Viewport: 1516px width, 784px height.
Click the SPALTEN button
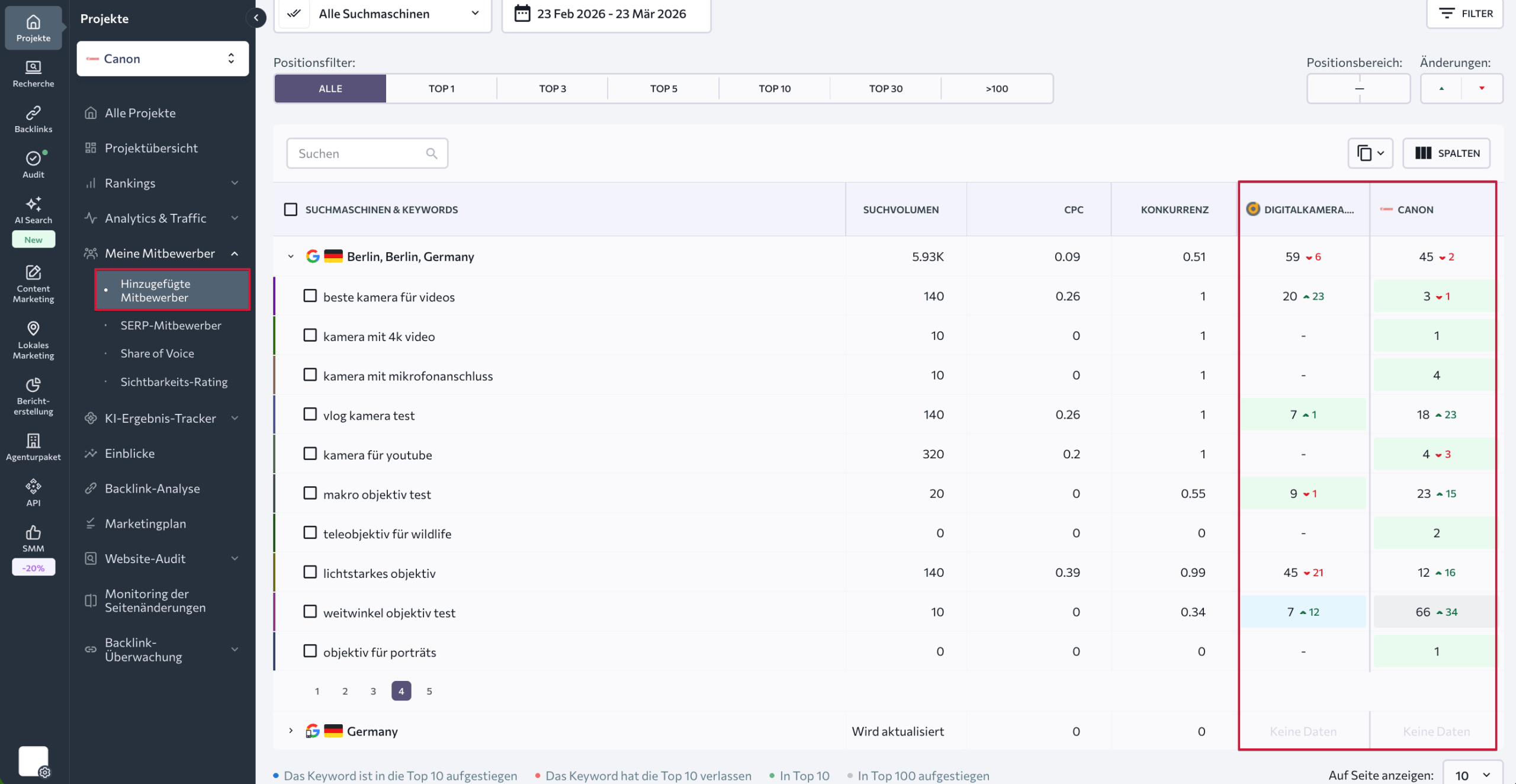click(1447, 153)
